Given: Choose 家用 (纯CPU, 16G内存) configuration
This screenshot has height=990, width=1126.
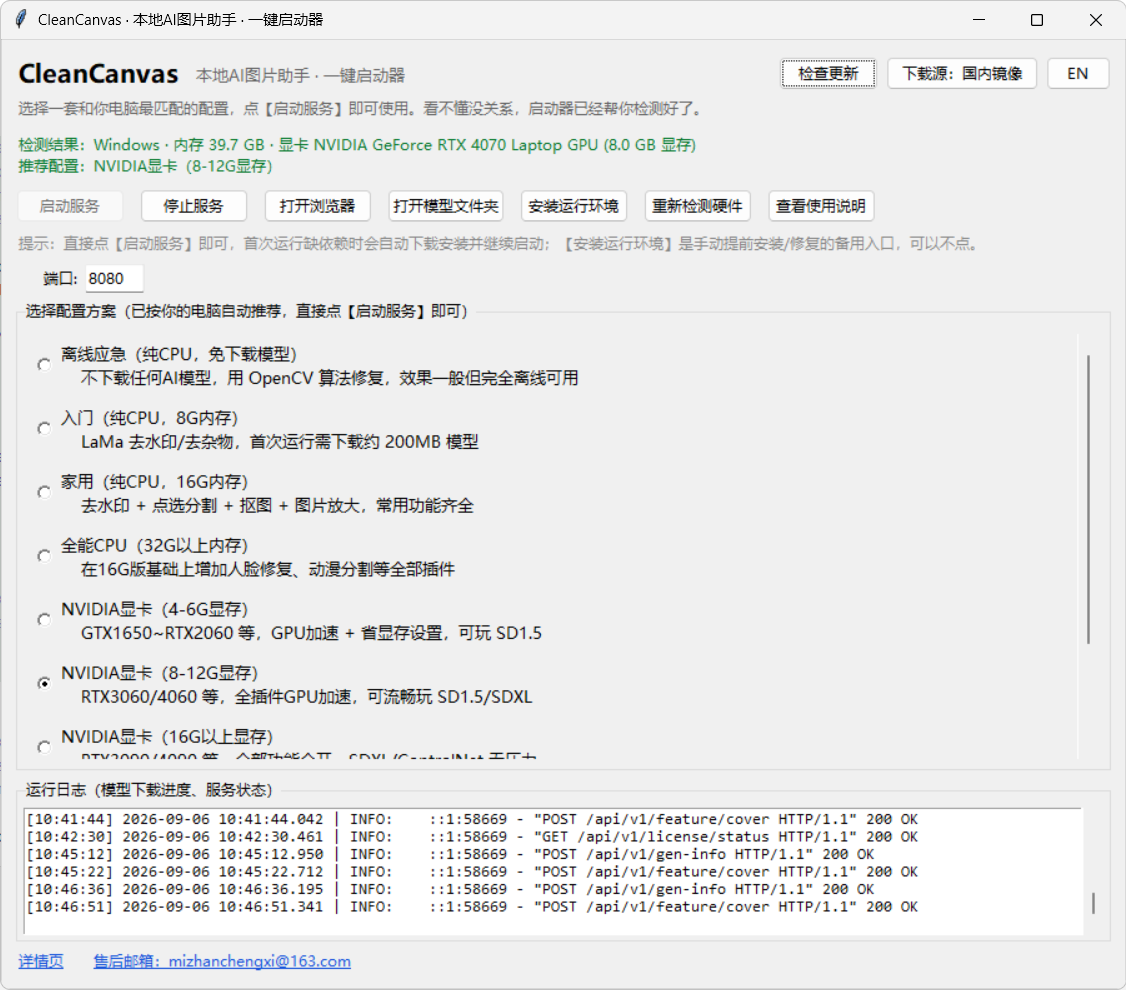Looking at the screenshot, I should [x=45, y=492].
